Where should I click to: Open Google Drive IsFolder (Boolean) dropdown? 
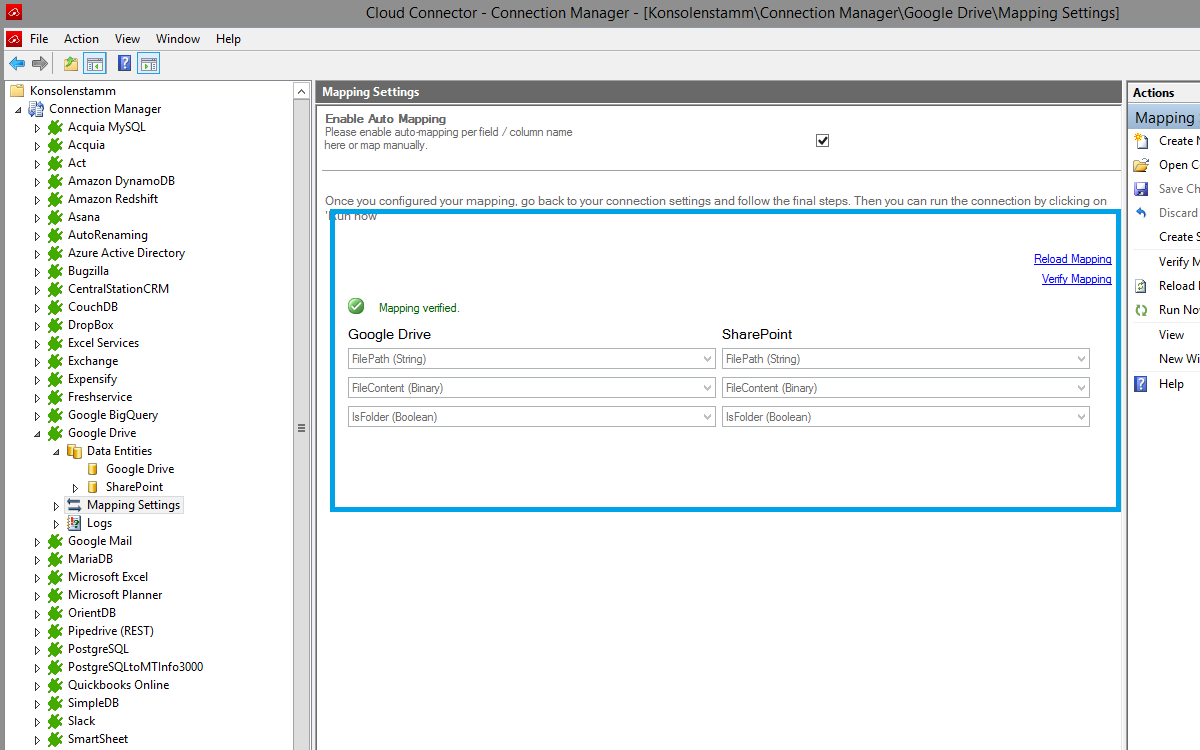pyautogui.click(x=531, y=417)
